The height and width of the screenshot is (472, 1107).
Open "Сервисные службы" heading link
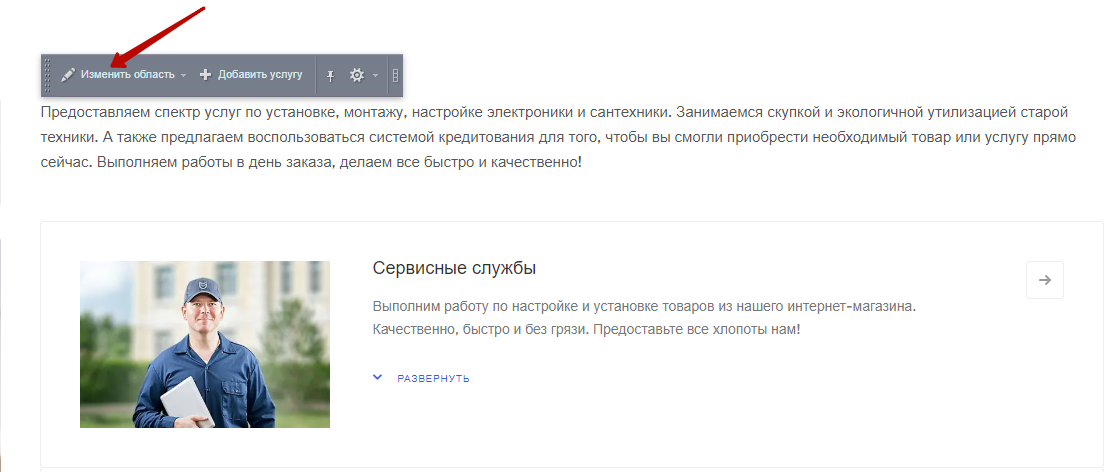tap(454, 268)
